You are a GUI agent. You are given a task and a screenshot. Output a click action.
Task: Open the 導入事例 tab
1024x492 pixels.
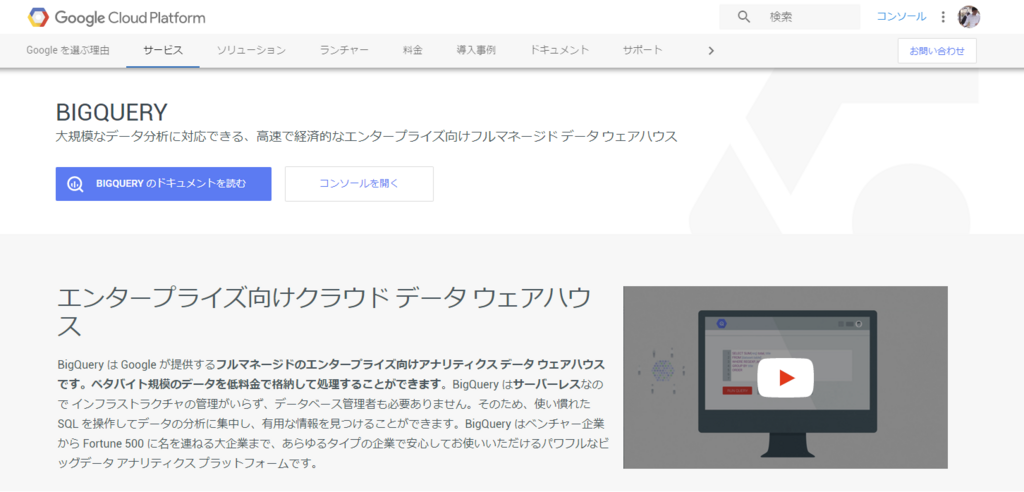[x=476, y=50]
